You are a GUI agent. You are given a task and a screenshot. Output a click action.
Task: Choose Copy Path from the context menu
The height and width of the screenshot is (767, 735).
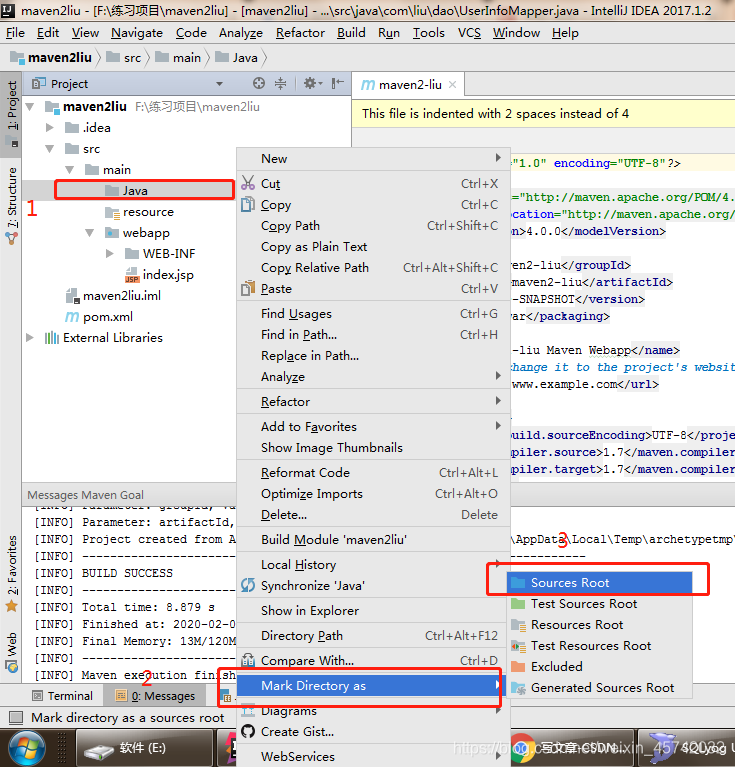coord(374,226)
